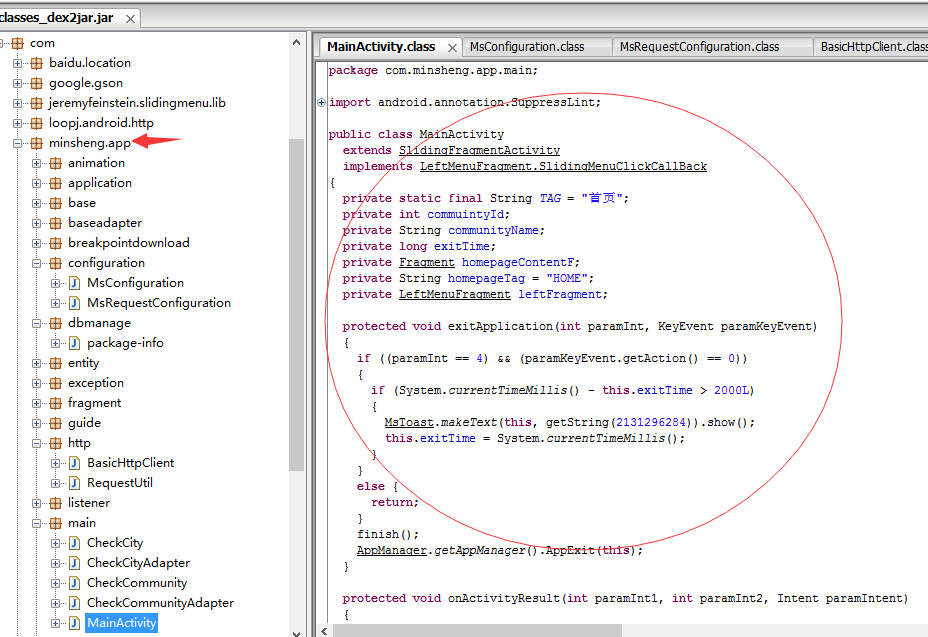The width and height of the screenshot is (928, 637).
Task: Close the classes_dex2jar.jar tab
Action: coord(130,19)
